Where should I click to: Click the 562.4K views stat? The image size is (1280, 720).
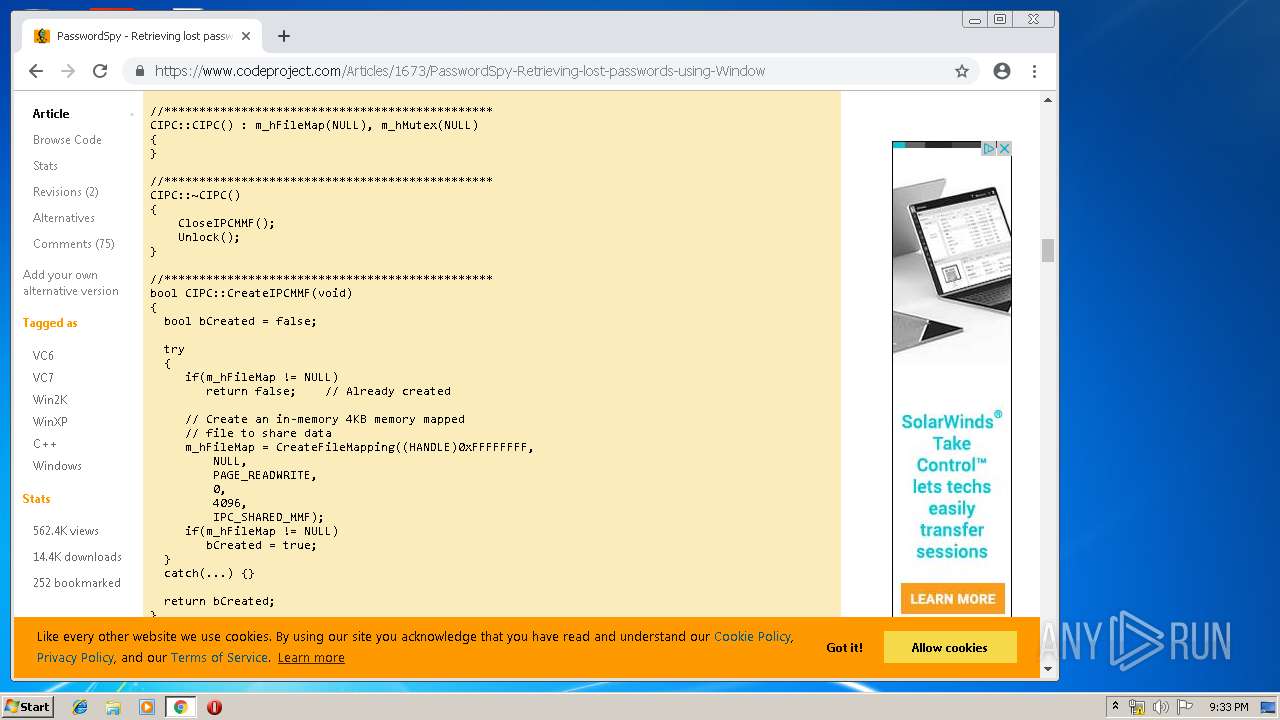click(66, 531)
